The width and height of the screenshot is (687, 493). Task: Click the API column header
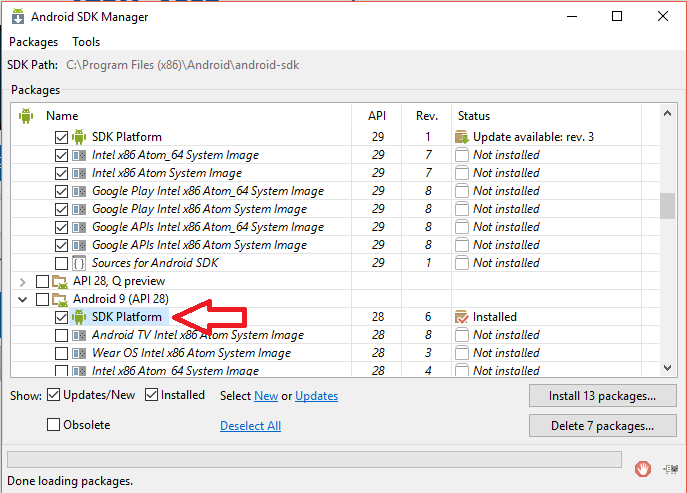(377, 116)
